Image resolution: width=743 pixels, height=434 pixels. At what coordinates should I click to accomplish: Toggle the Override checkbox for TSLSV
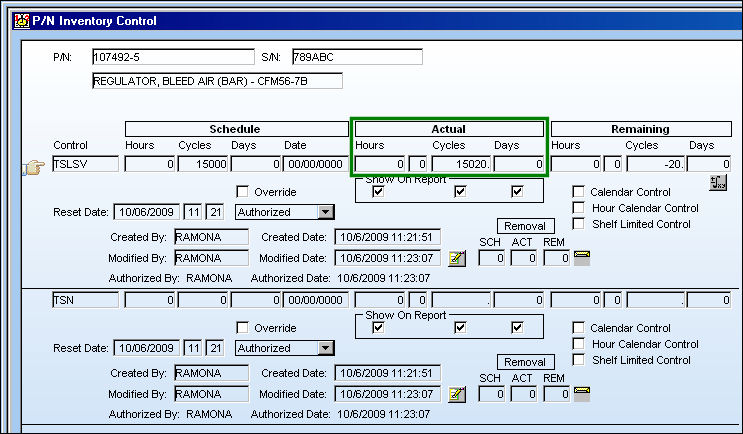(x=242, y=191)
